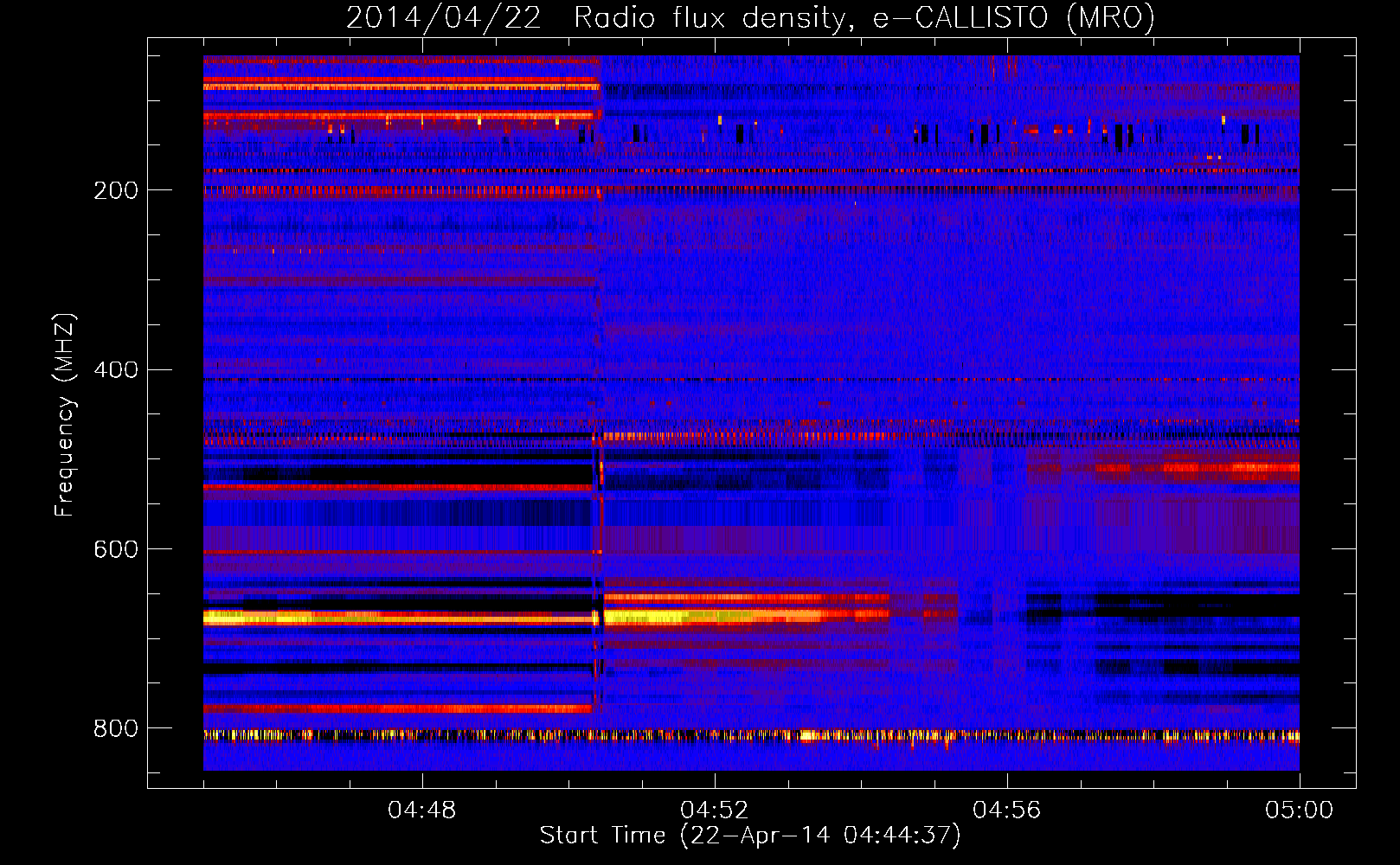
Task: Click the 'Start Time (22-Apr-14 04:44:37)' axis label
Action: tap(750, 836)
